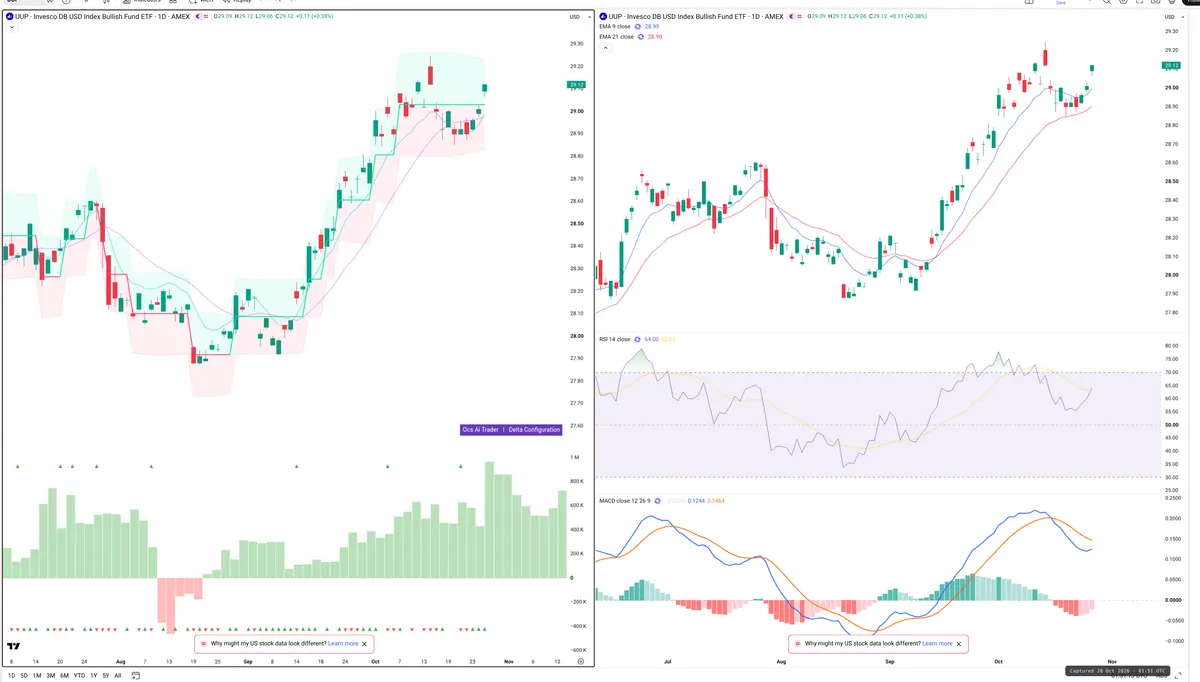Click the purple moon session icon on left chart

click(198, 17)
